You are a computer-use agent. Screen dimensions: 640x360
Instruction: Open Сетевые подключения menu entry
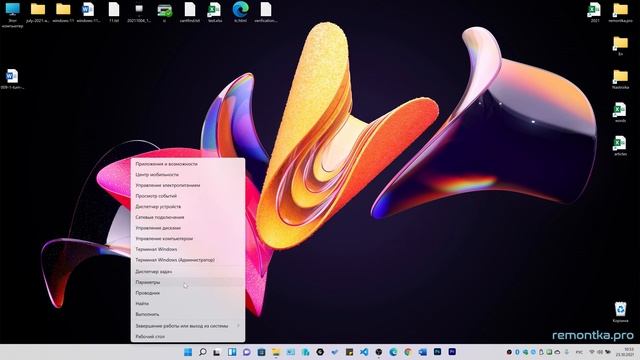188,217
